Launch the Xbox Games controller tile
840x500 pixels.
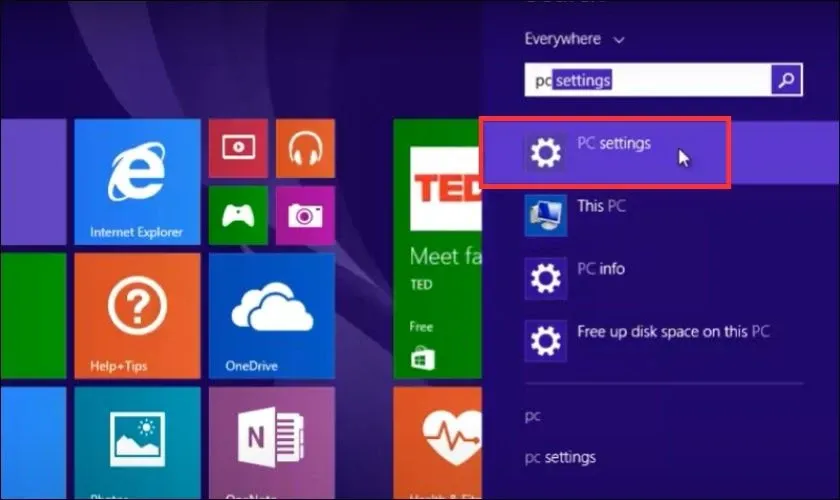238,215
